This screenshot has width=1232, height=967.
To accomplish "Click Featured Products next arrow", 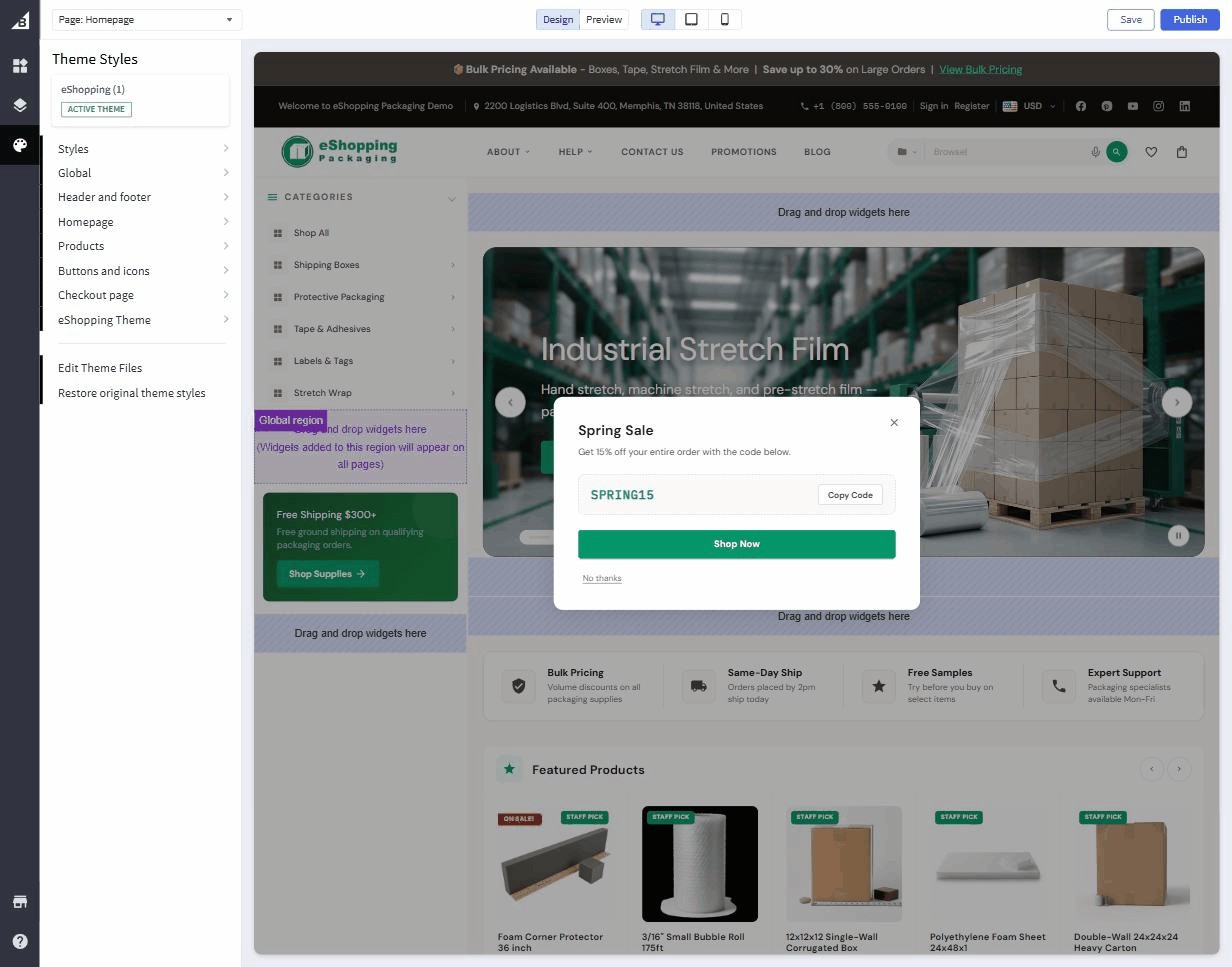I will point(1179,769).
